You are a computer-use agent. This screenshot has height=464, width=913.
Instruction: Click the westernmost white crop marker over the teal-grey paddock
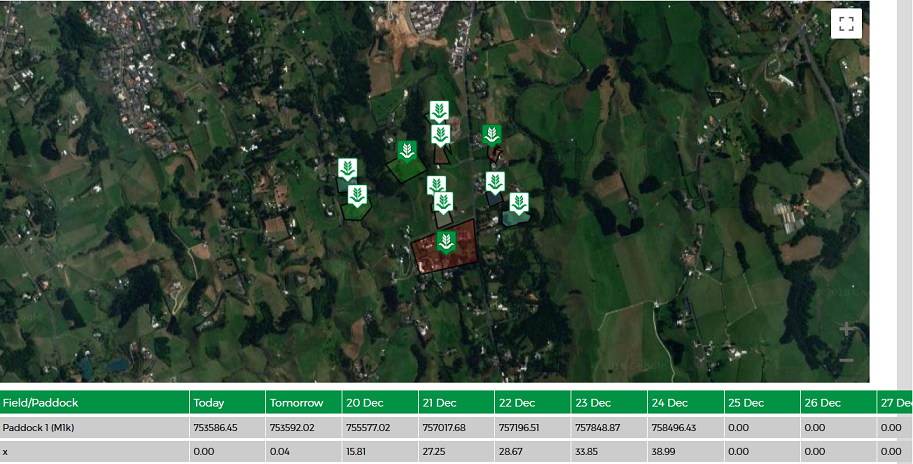click(x=348, y=170)
